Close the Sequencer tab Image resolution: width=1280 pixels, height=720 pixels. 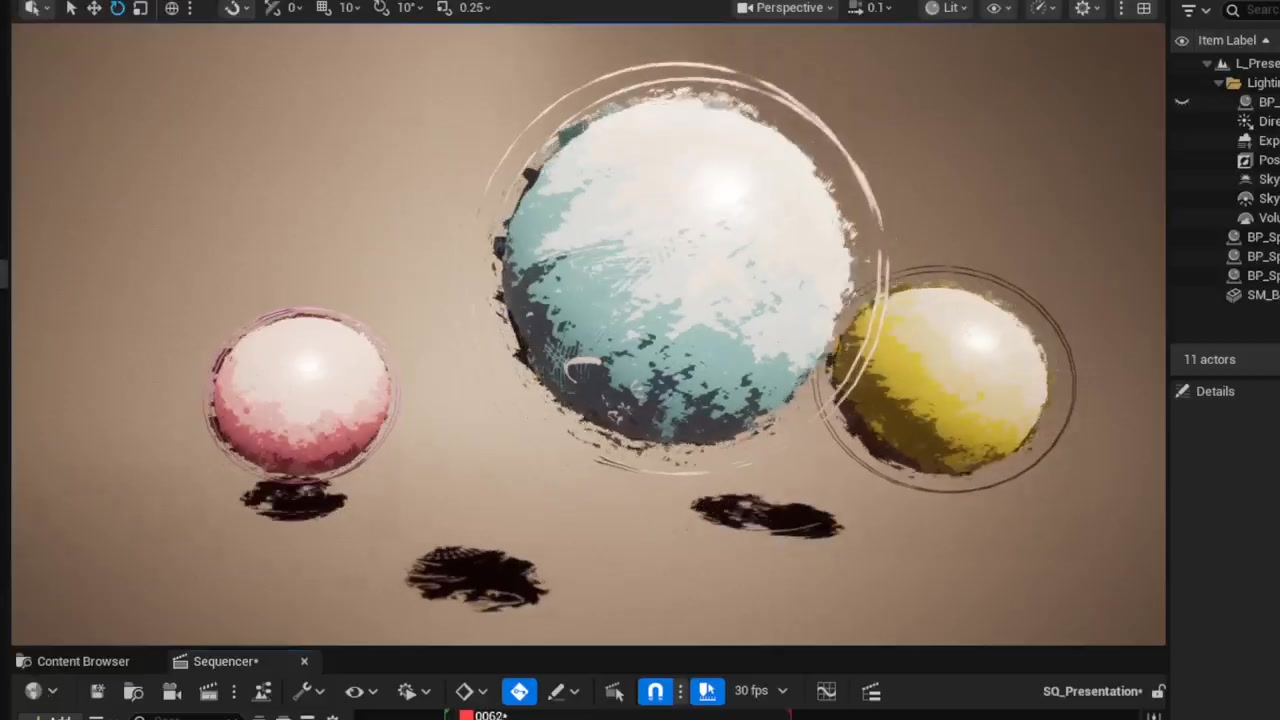305,661
